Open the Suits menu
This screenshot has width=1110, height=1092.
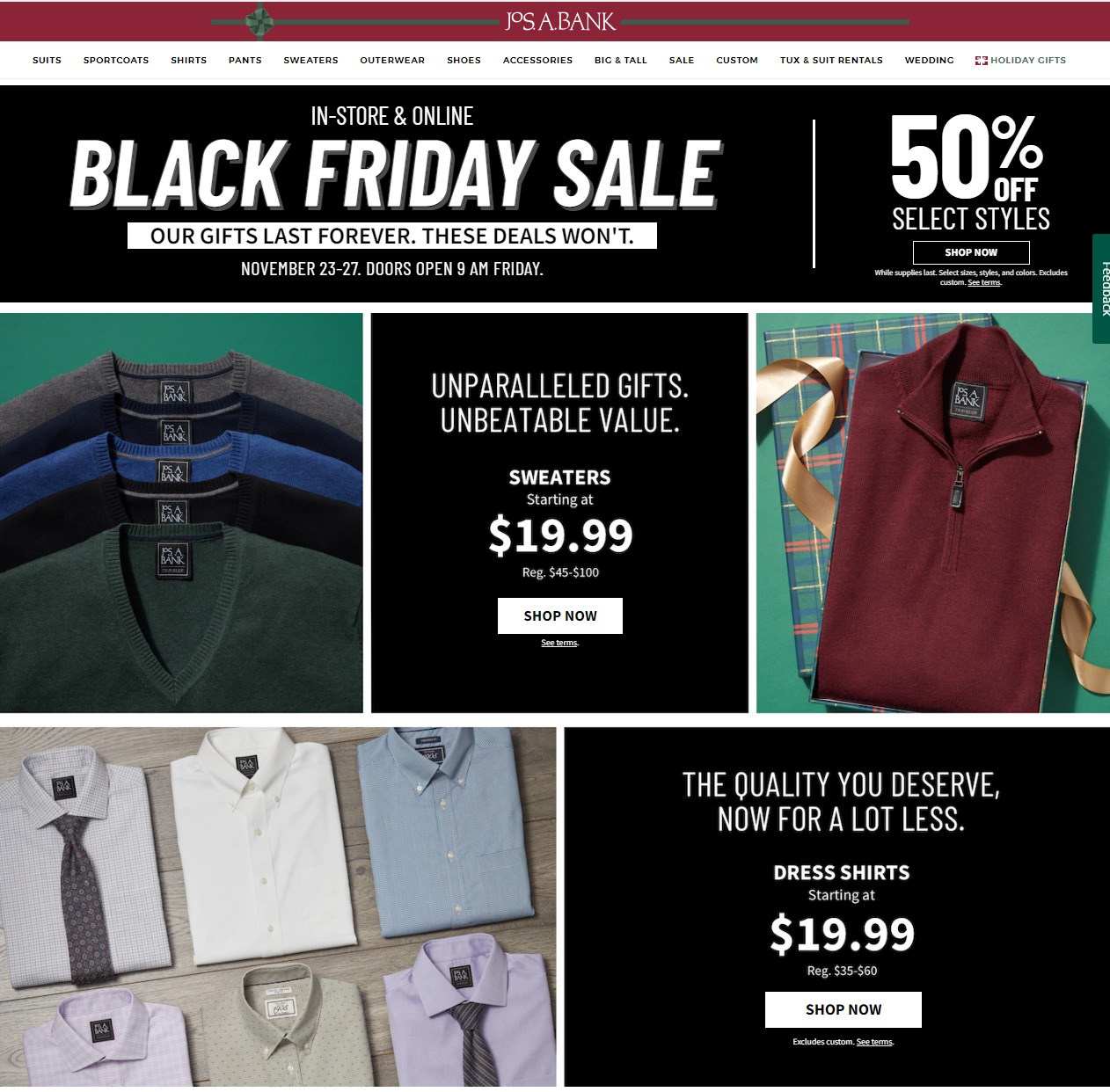tap(47, 61)
